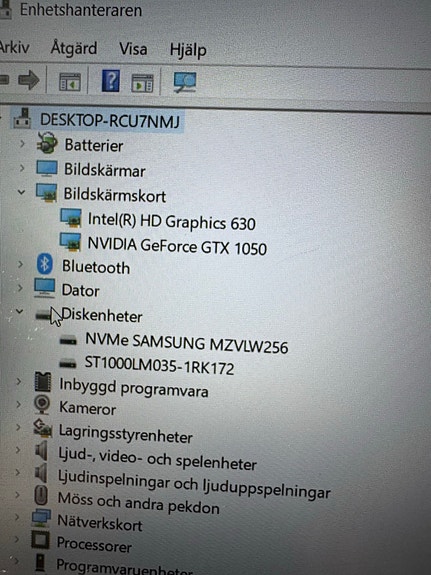Collapse the Bildskärmskort node
The width and height of the screenshot is (431, 575).
pos(21,192)
